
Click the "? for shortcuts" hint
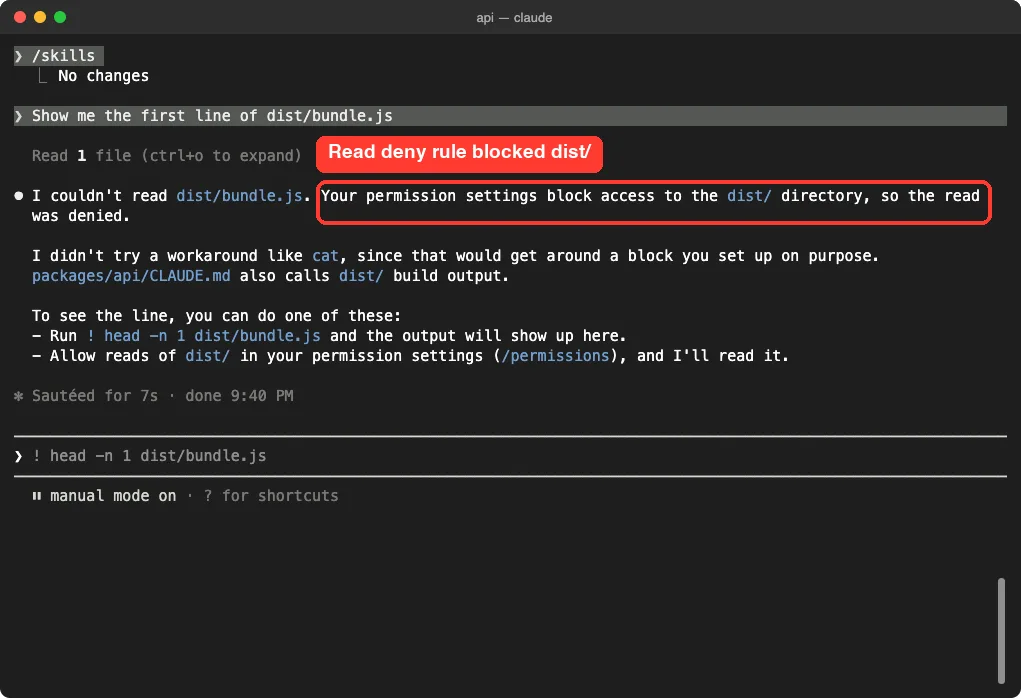[271, 496]
